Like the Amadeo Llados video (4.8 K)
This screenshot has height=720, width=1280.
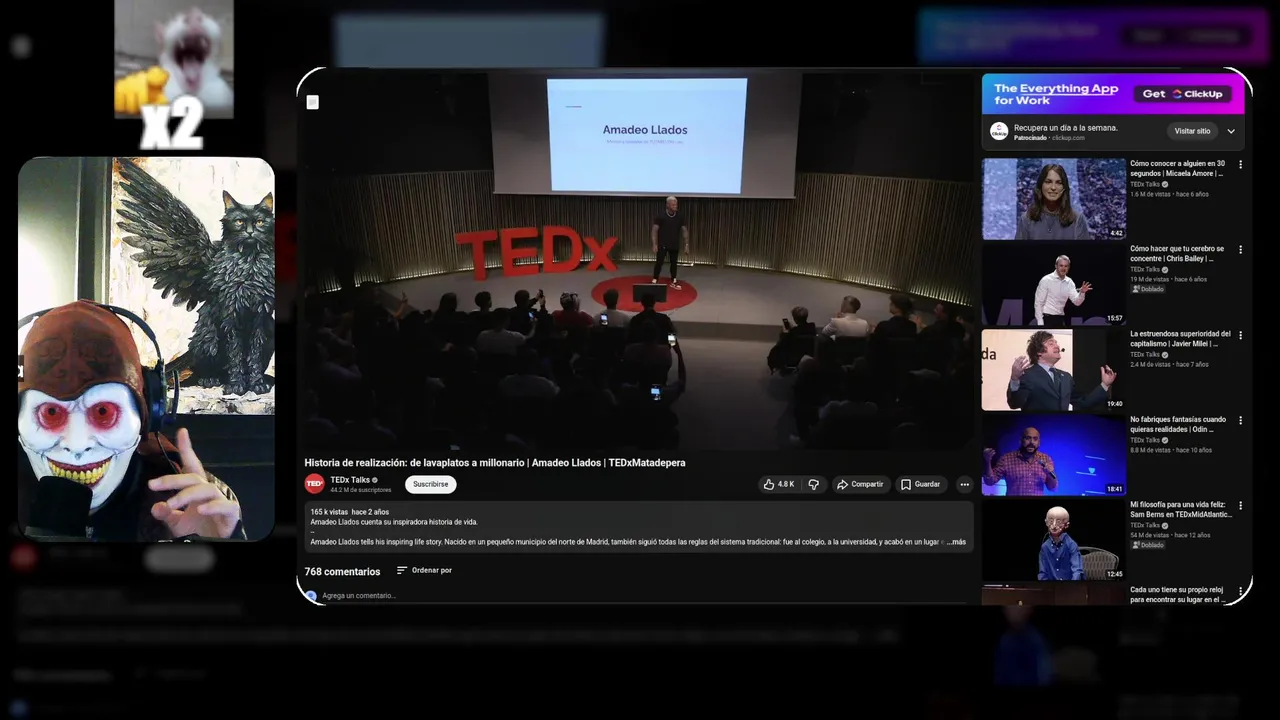pyautogui.click(x=779, y=484)
